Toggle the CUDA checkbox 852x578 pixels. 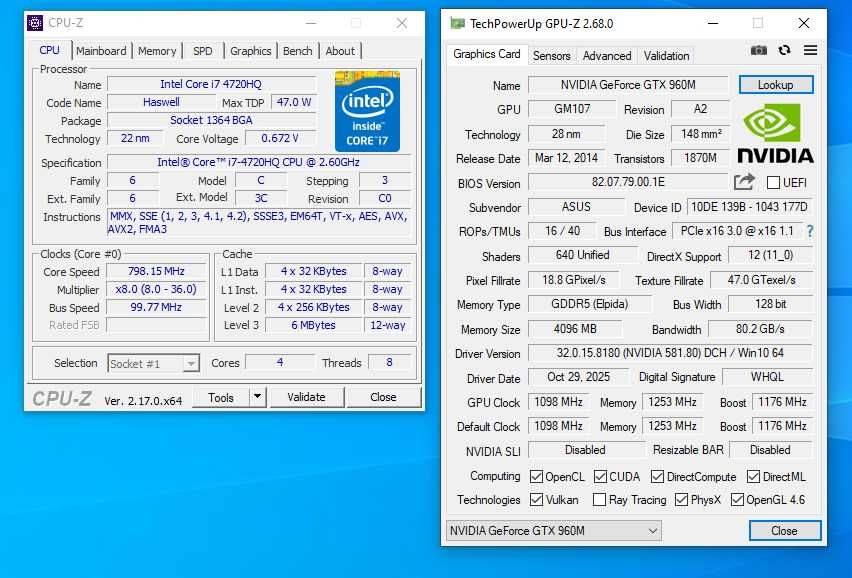coord(600,476)
